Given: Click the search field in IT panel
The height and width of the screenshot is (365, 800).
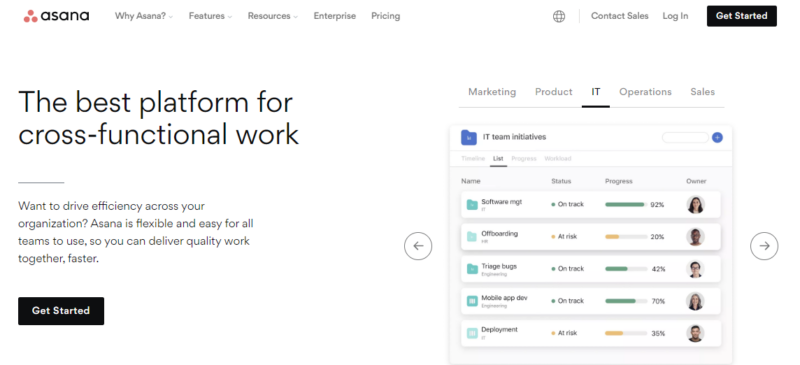Looking at the screenshot, I should (x=685, y=137).
